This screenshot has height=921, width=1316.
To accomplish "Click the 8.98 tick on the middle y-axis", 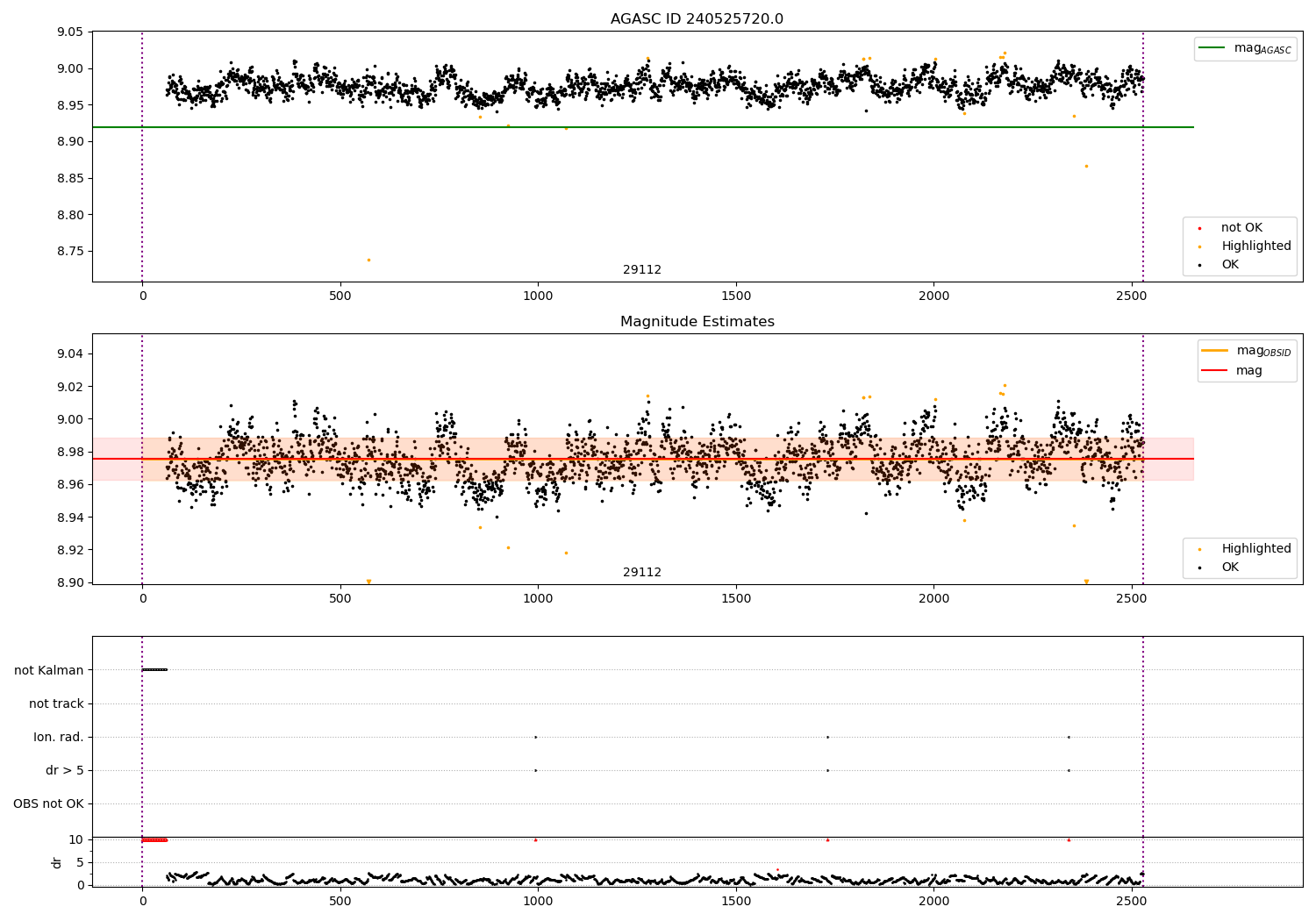I will coord(70,452).
